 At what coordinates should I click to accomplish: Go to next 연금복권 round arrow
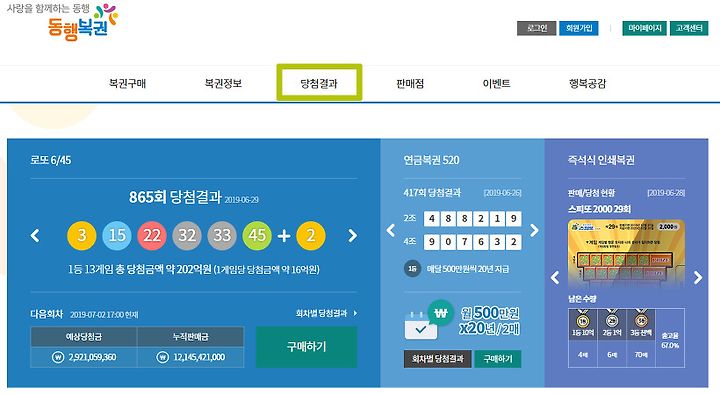coord(534,230)
